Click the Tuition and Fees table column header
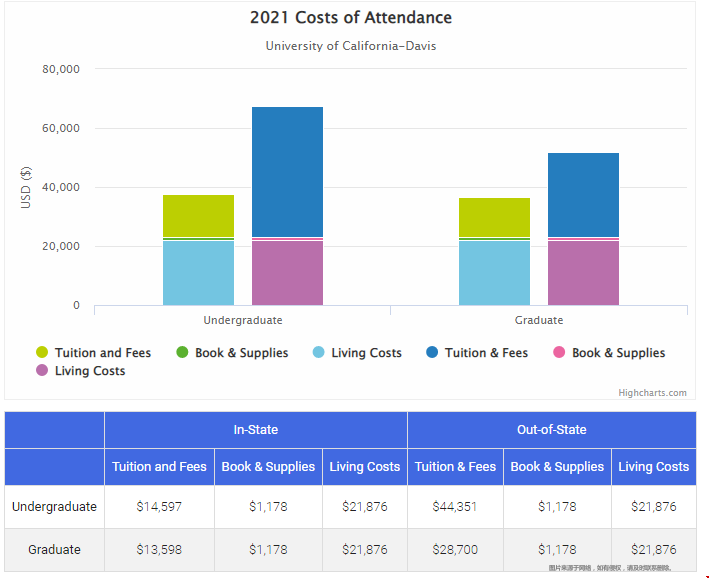Image resolution: width=709 pixels, height=578 pixels. click(x=159, y=467)
